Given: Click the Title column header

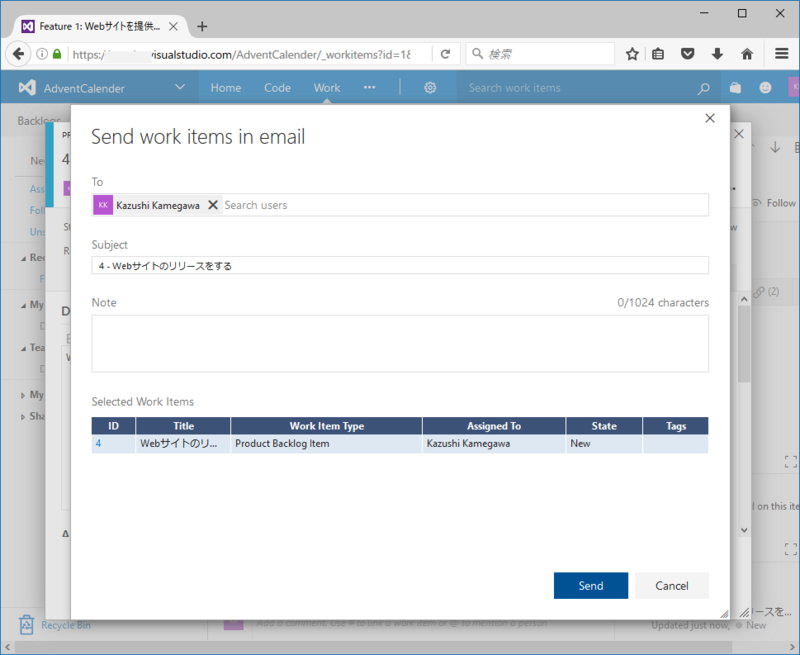Looking at the screenshot, I should pos(183,426).
